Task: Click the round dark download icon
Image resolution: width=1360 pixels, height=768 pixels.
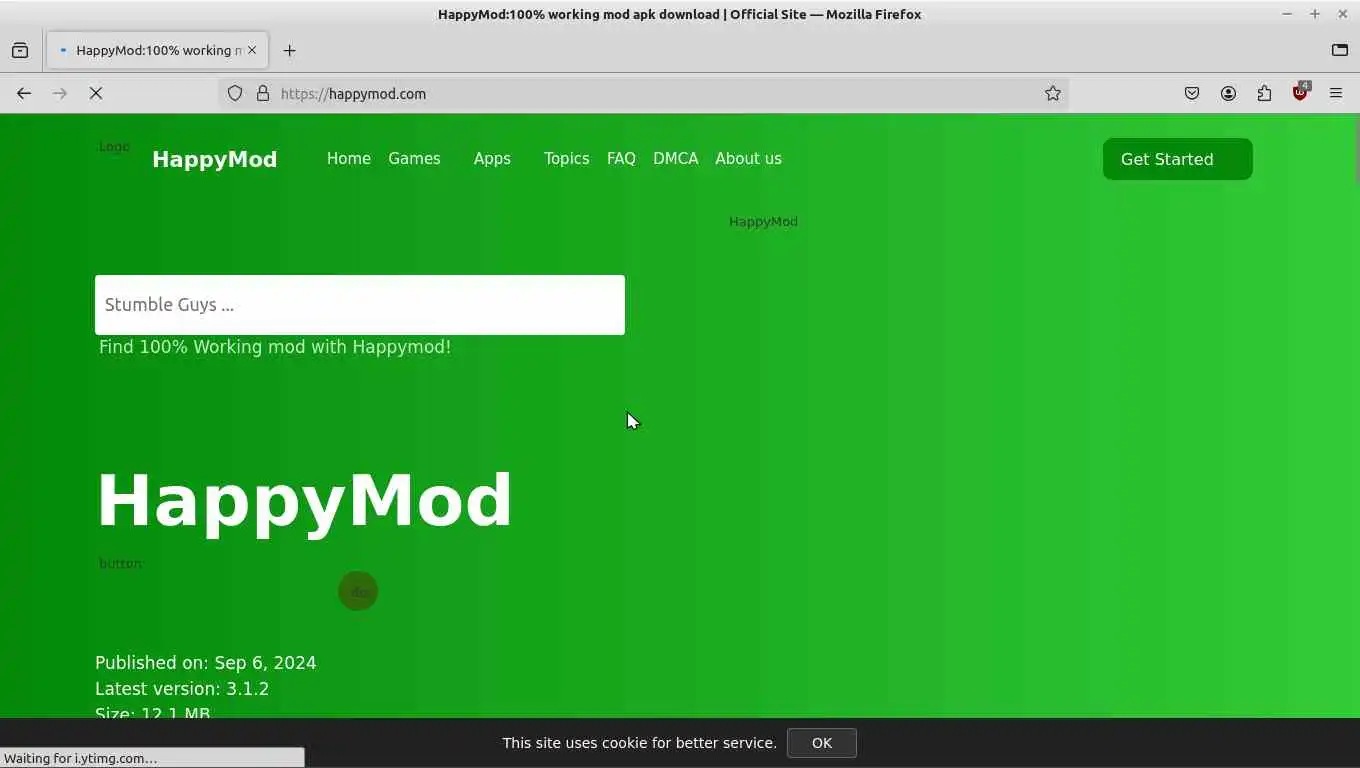Action: tap(358, 591)
